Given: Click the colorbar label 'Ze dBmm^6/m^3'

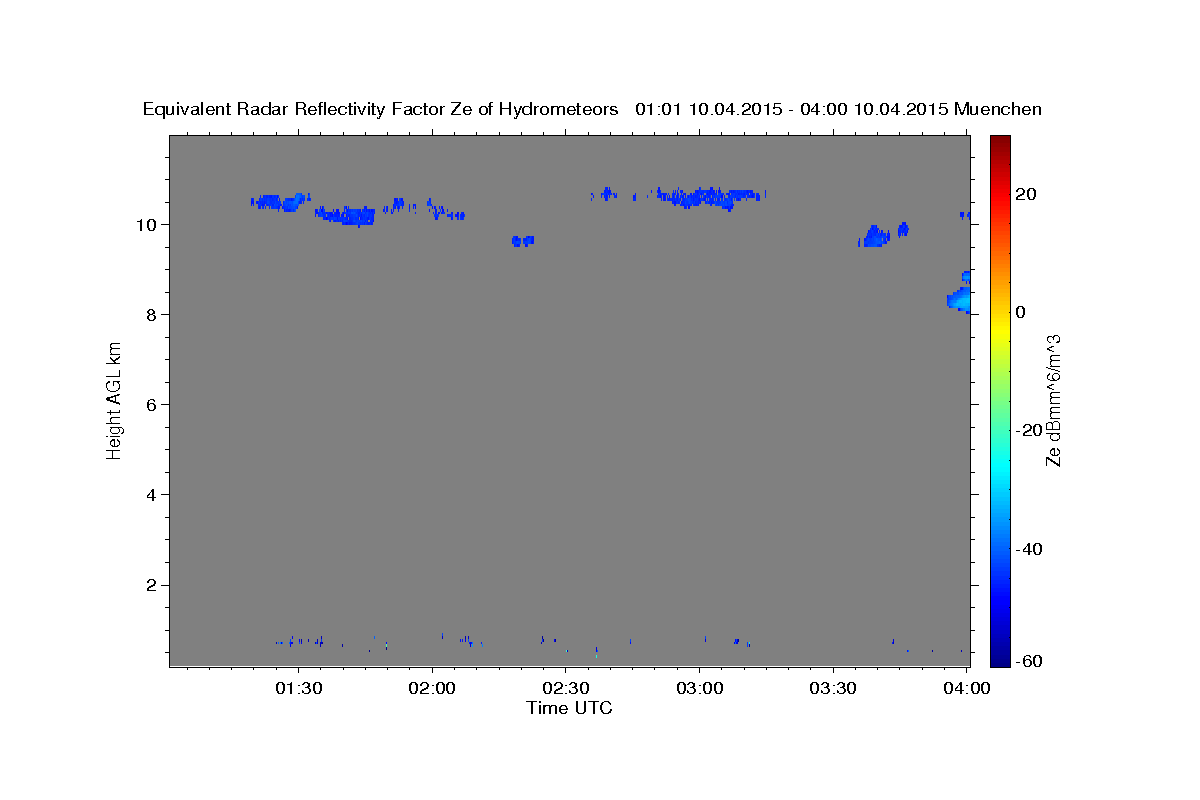Looking at the screenshot, I should point(1054,401).
